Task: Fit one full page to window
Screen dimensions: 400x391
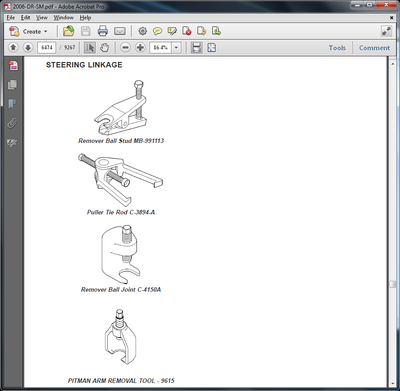Action: click(212, 48)
